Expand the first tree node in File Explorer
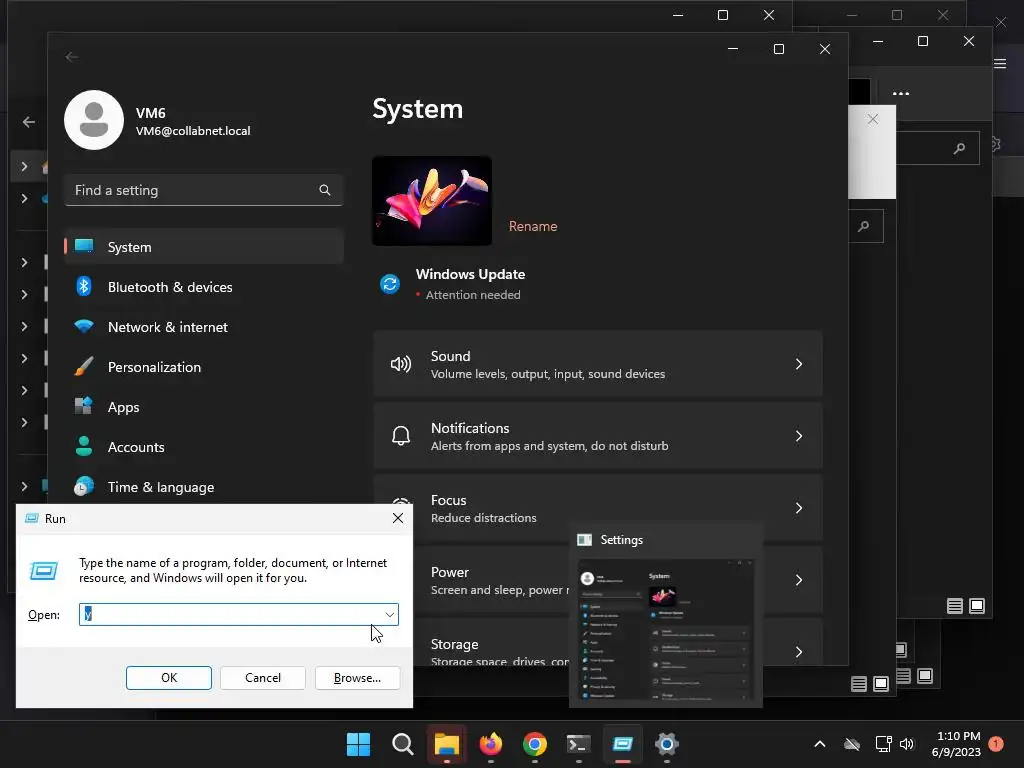 point(24,167)
